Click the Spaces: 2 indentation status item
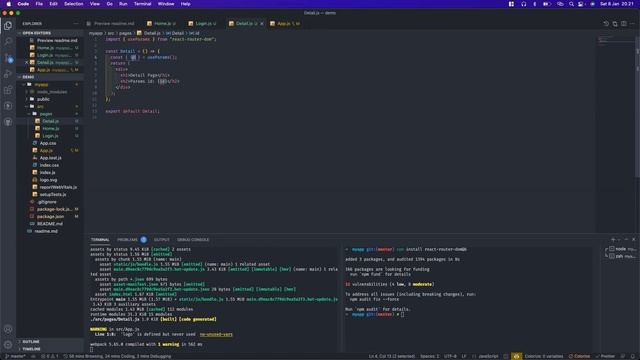The width and height of the screenshot is (640, 360). pyautogui.click(x=430, y=356)
